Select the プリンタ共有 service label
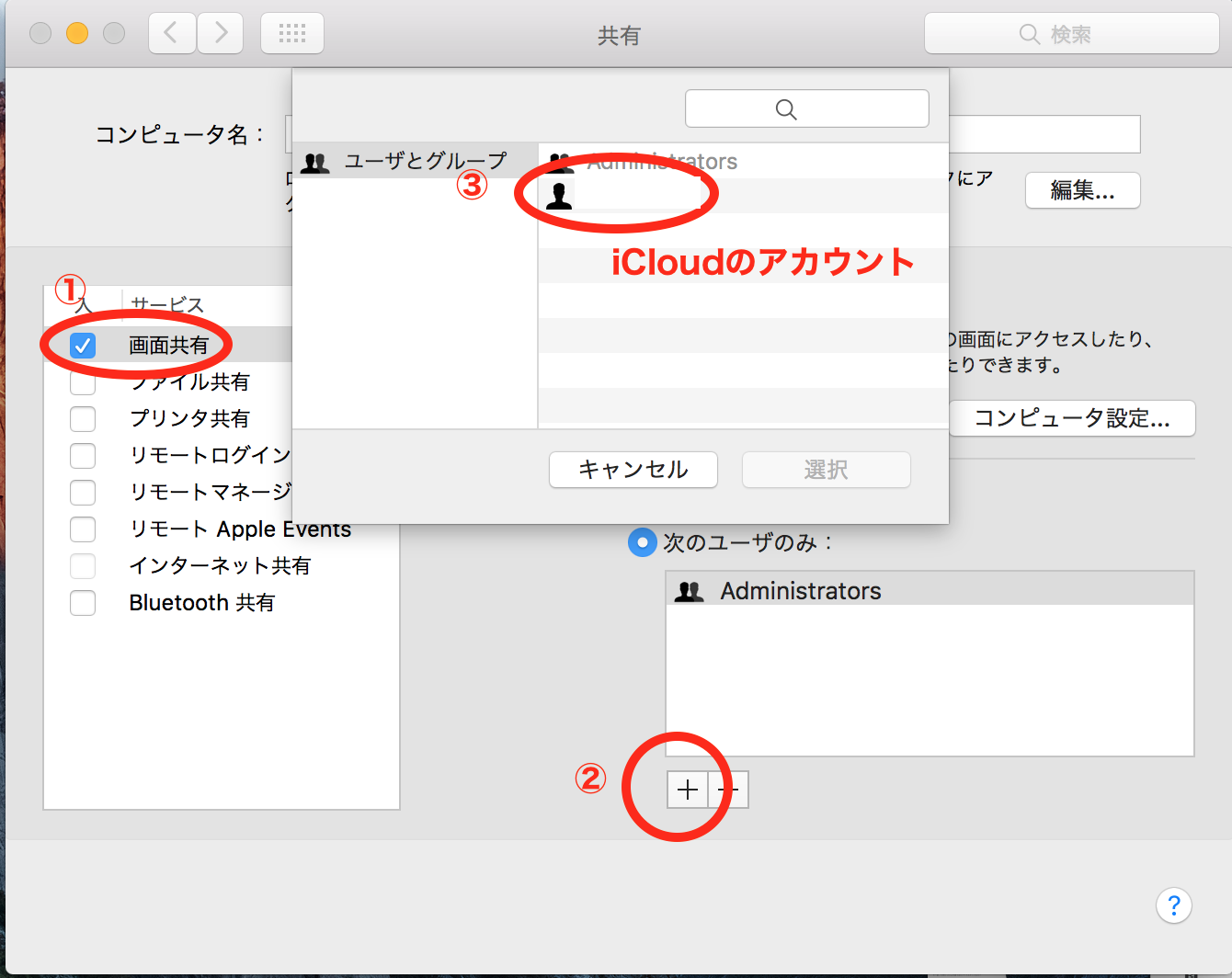Screen dimensions: 1232x978 tap(189, 419)
